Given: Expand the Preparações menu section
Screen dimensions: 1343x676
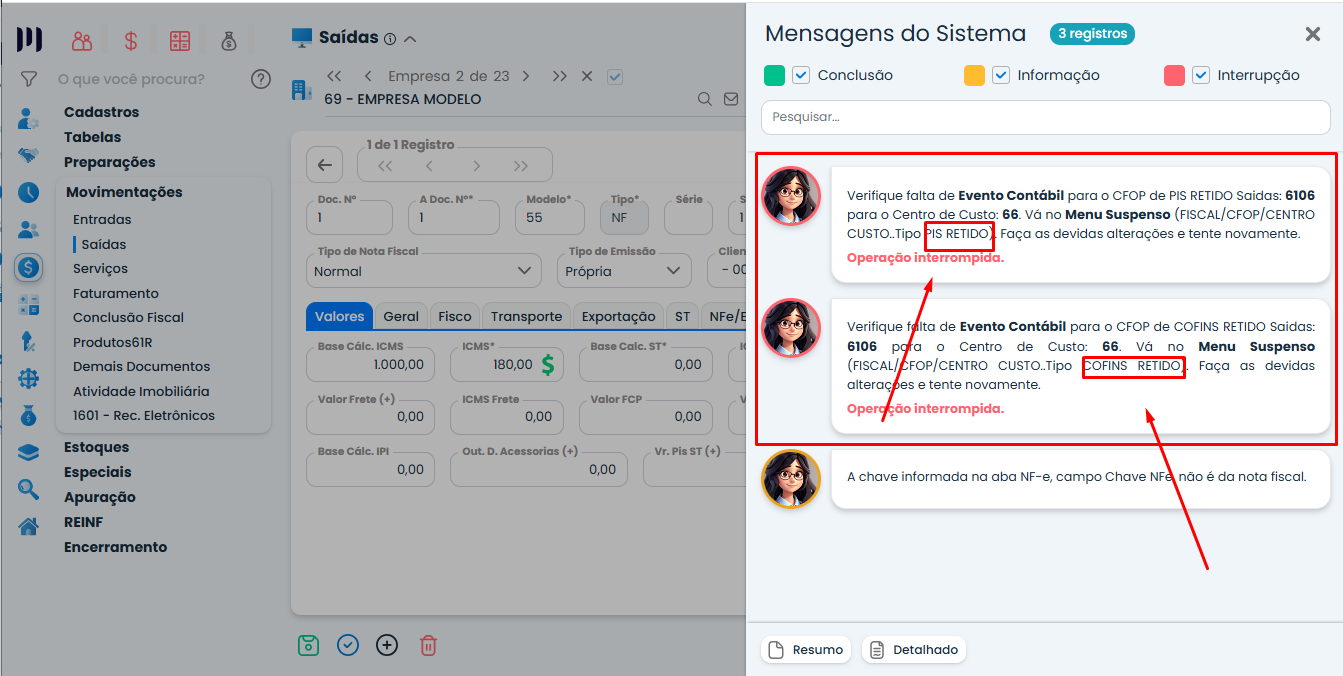Looking at the screenshot, I should [110, 162].
